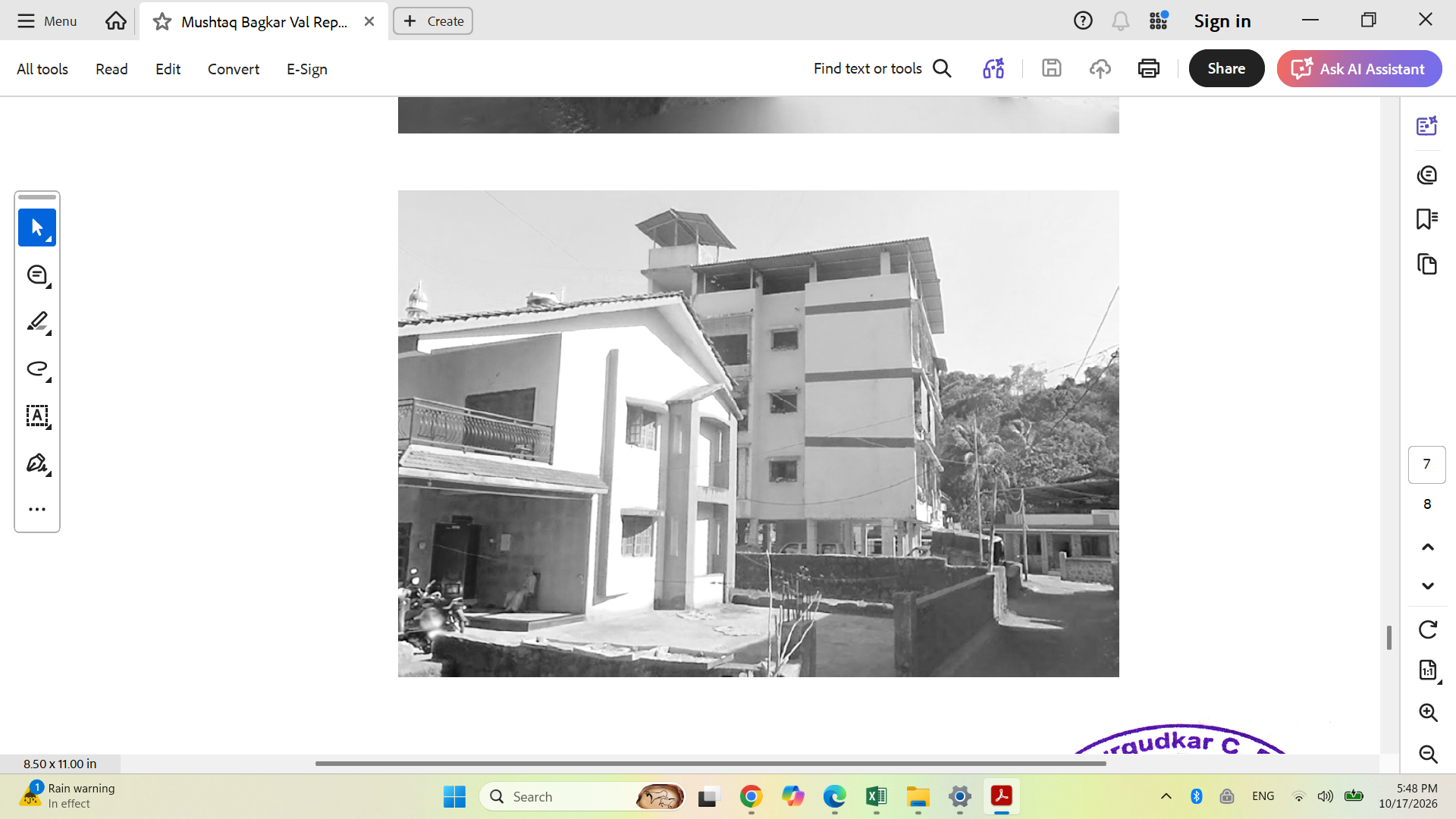Close the Mushtaq Bagkar Val Rep tab
This screenshot has width=1456, height=819.
point(369,21)
